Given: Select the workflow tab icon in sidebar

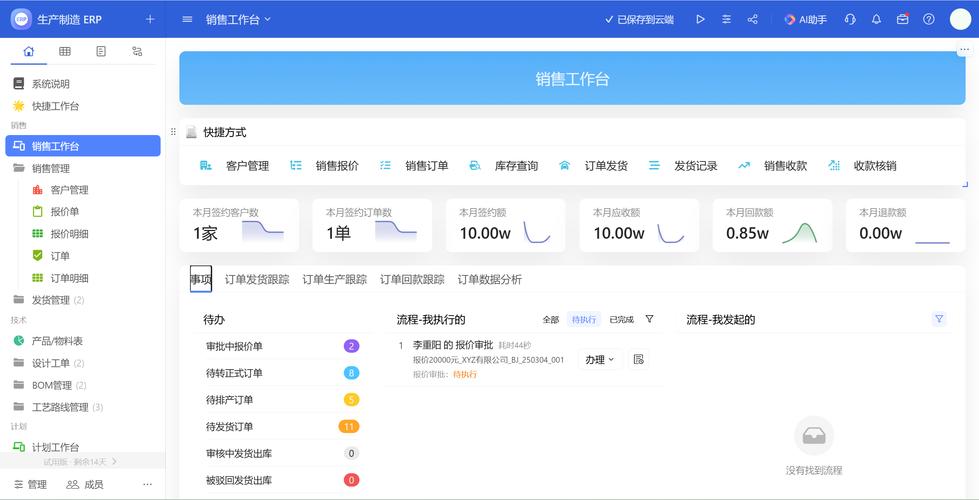Looking at the screenshot, I should point(137,52).
